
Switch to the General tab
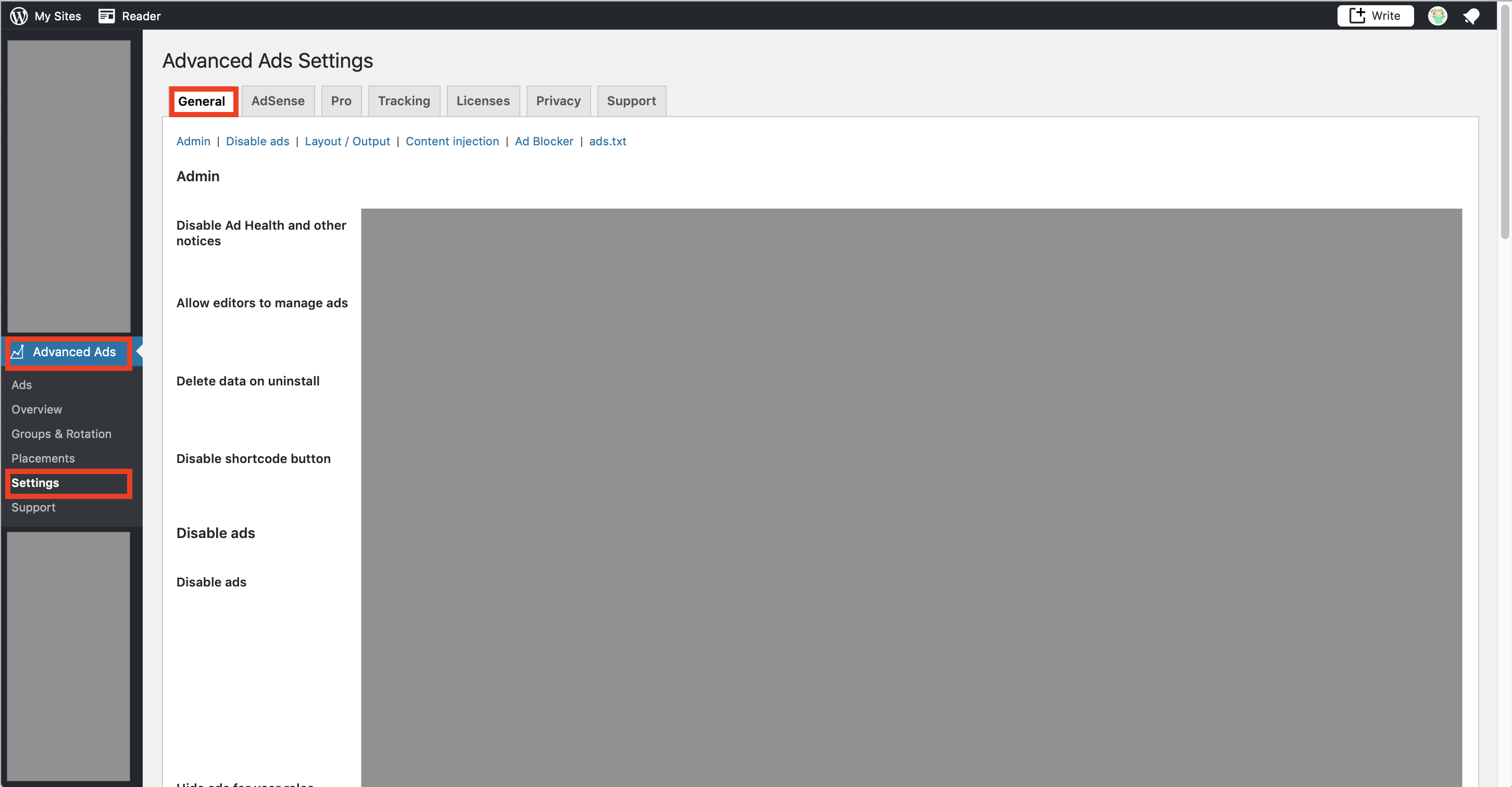point(202,101)
